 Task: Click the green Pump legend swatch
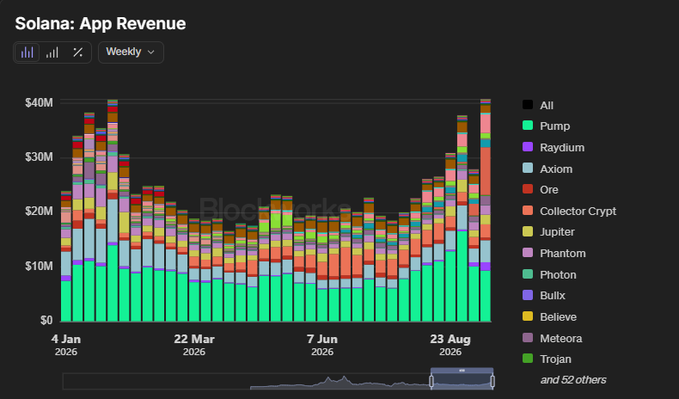[527, 126]
